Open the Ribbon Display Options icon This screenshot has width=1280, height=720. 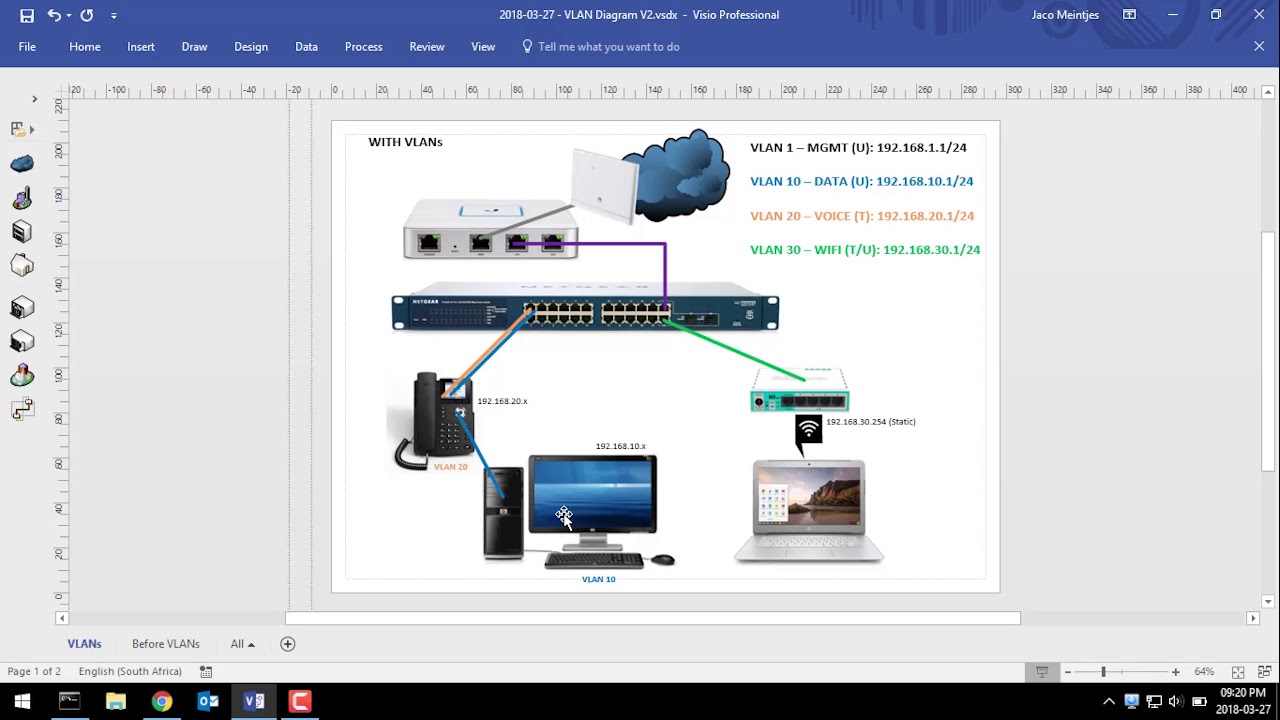click(1129, 15)
